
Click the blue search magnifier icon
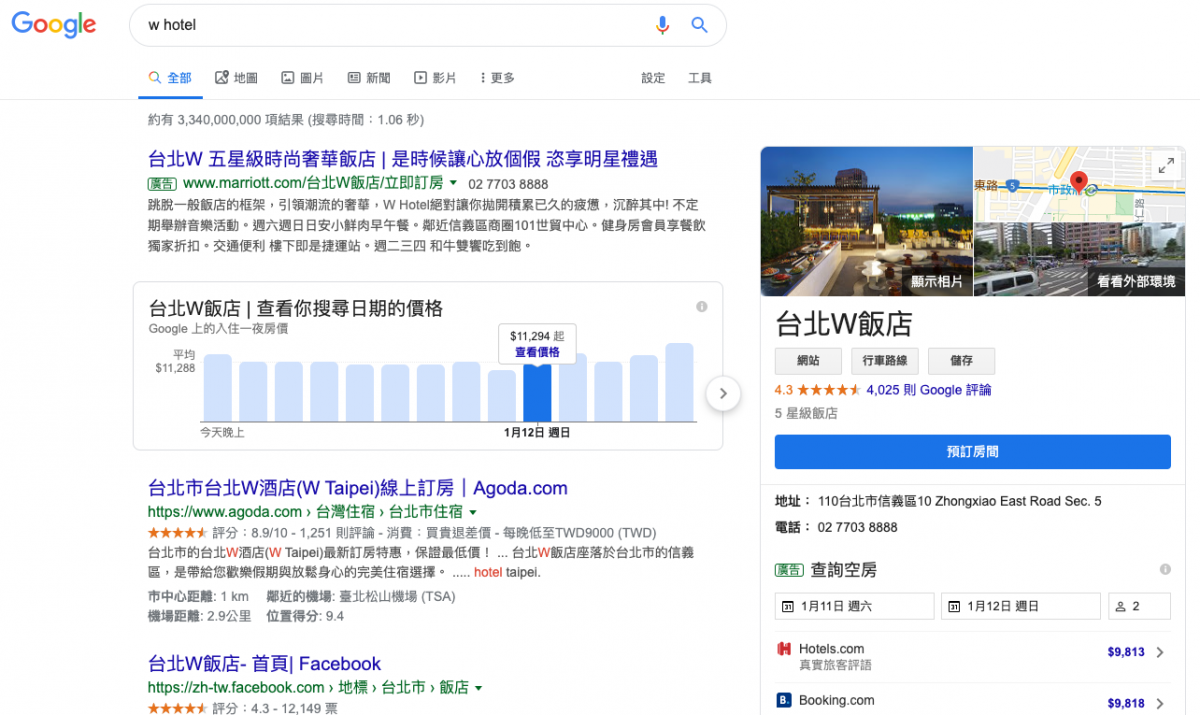pyautogui.click(x=700, y=25)
